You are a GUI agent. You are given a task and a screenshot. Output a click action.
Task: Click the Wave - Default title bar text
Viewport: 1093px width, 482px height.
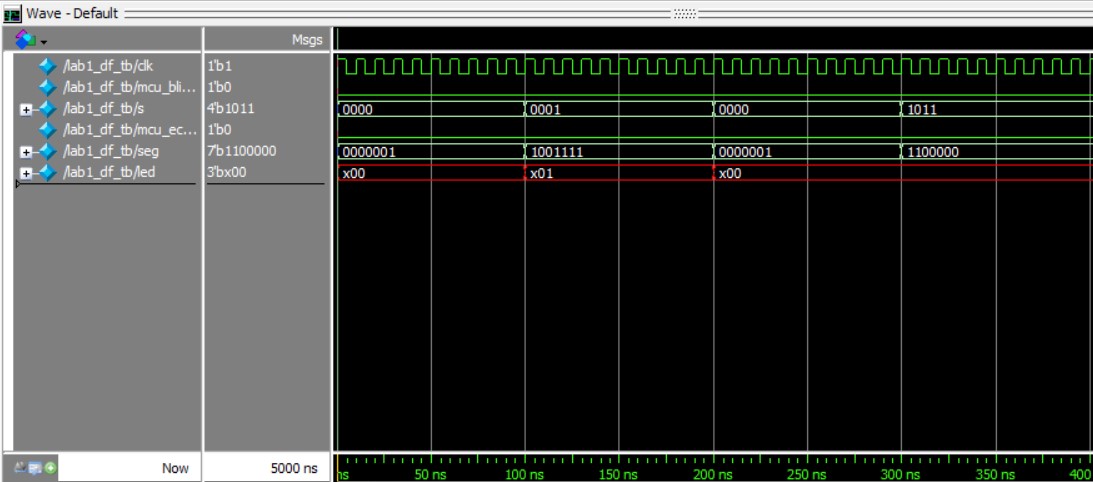click(x=72, y=13)
